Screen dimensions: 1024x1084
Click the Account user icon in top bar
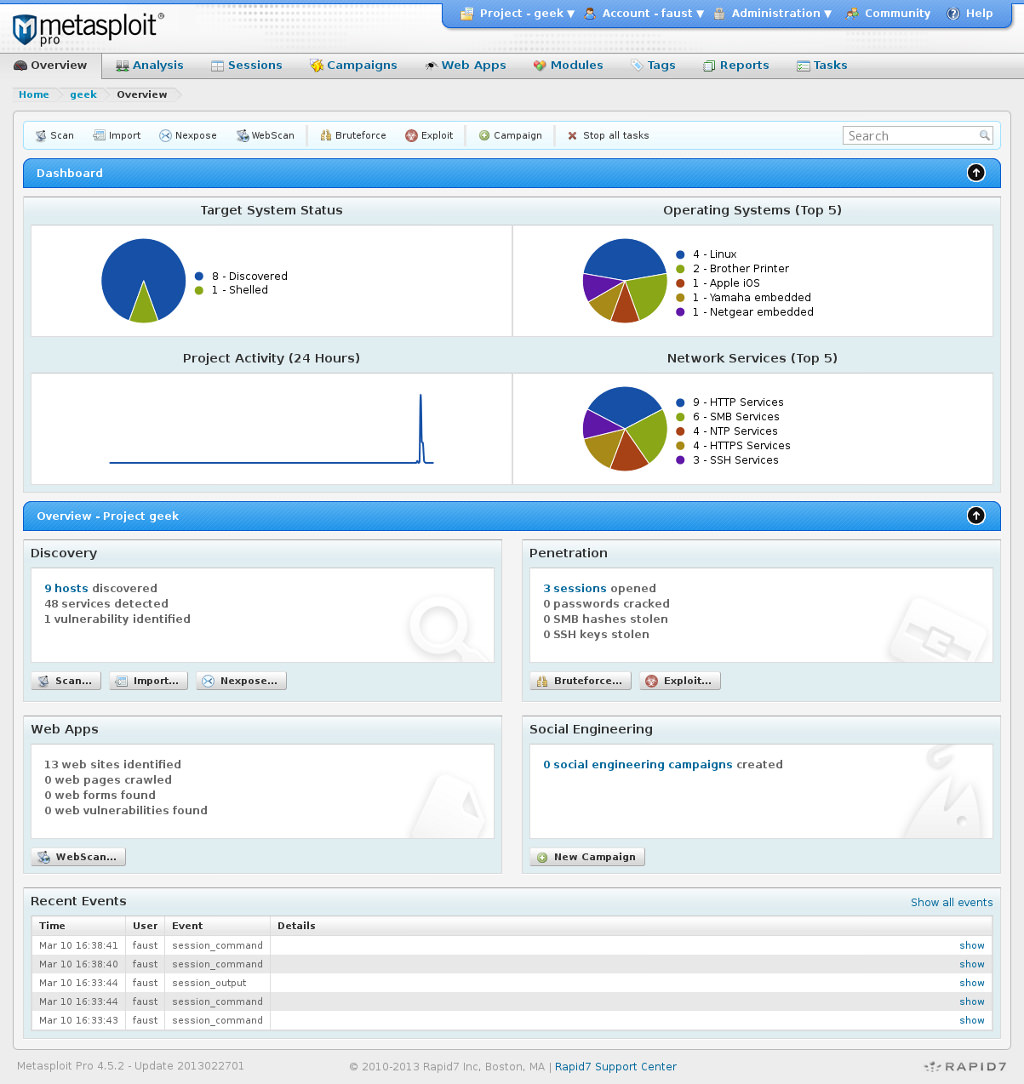point(590,13)
